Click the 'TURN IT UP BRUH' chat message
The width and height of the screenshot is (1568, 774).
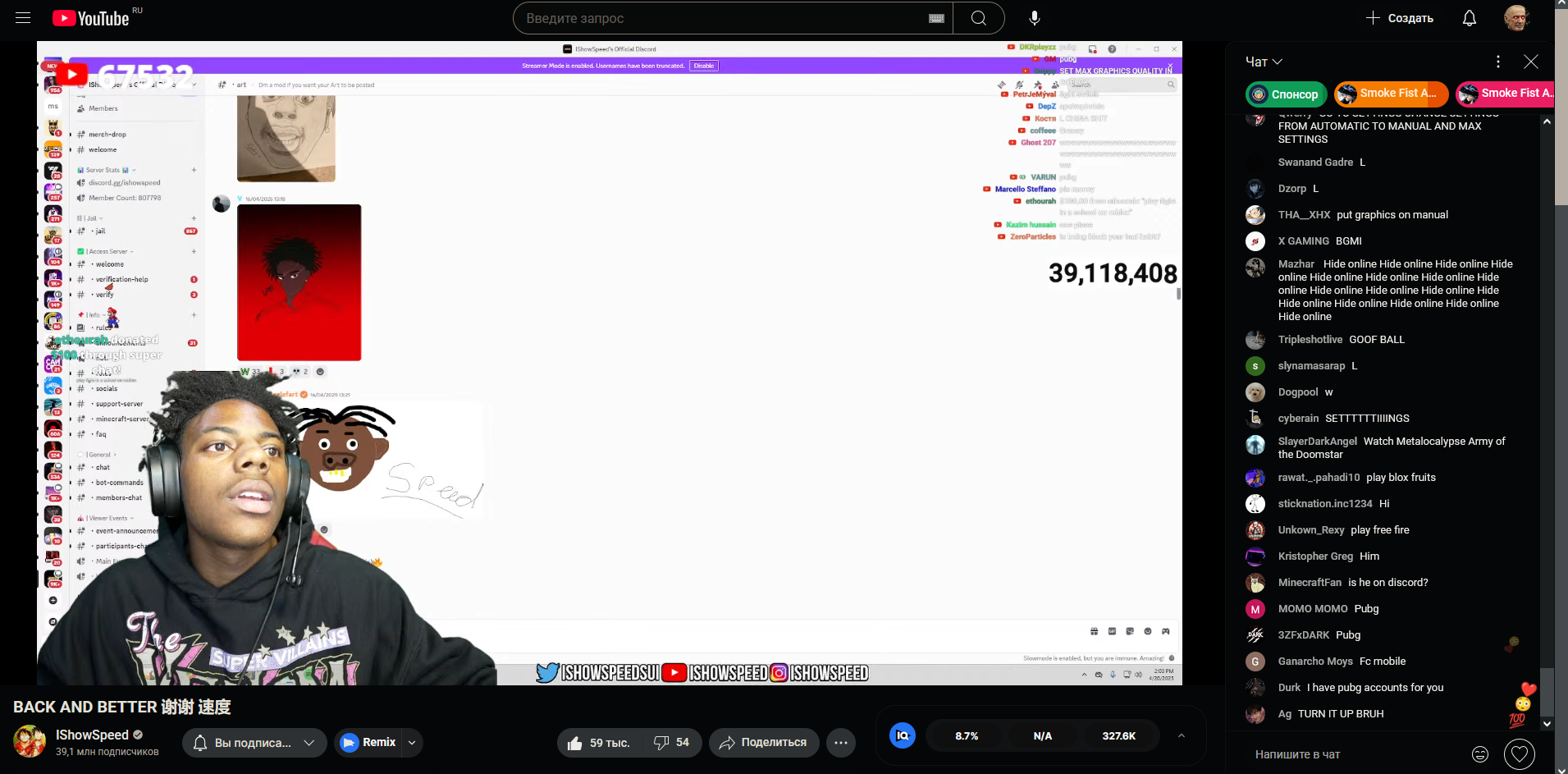pyautogui.click(x=1341, y=714)
